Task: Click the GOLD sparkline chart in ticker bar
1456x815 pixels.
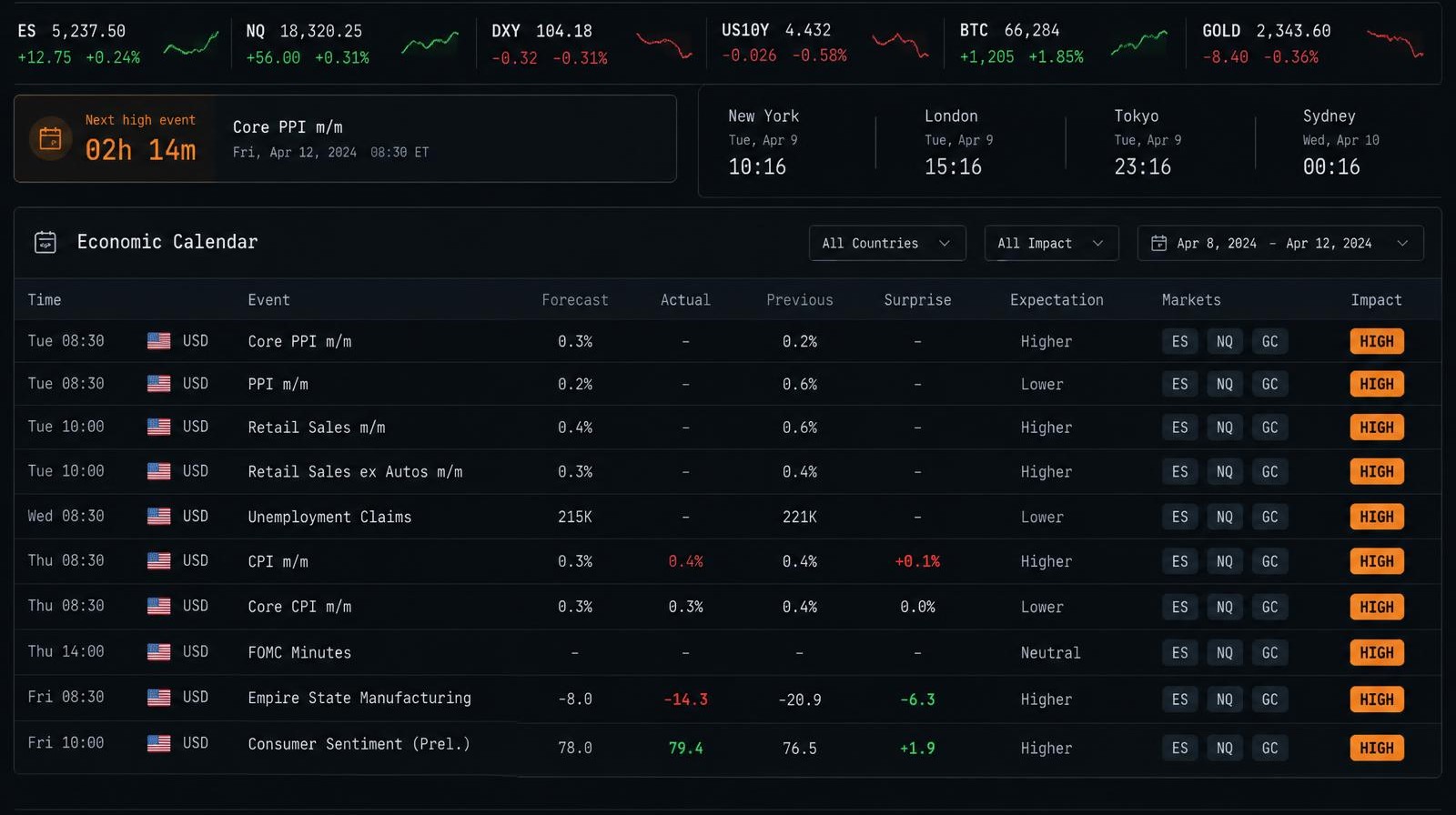Action: pyautogui.click(x=1395, y=44)
